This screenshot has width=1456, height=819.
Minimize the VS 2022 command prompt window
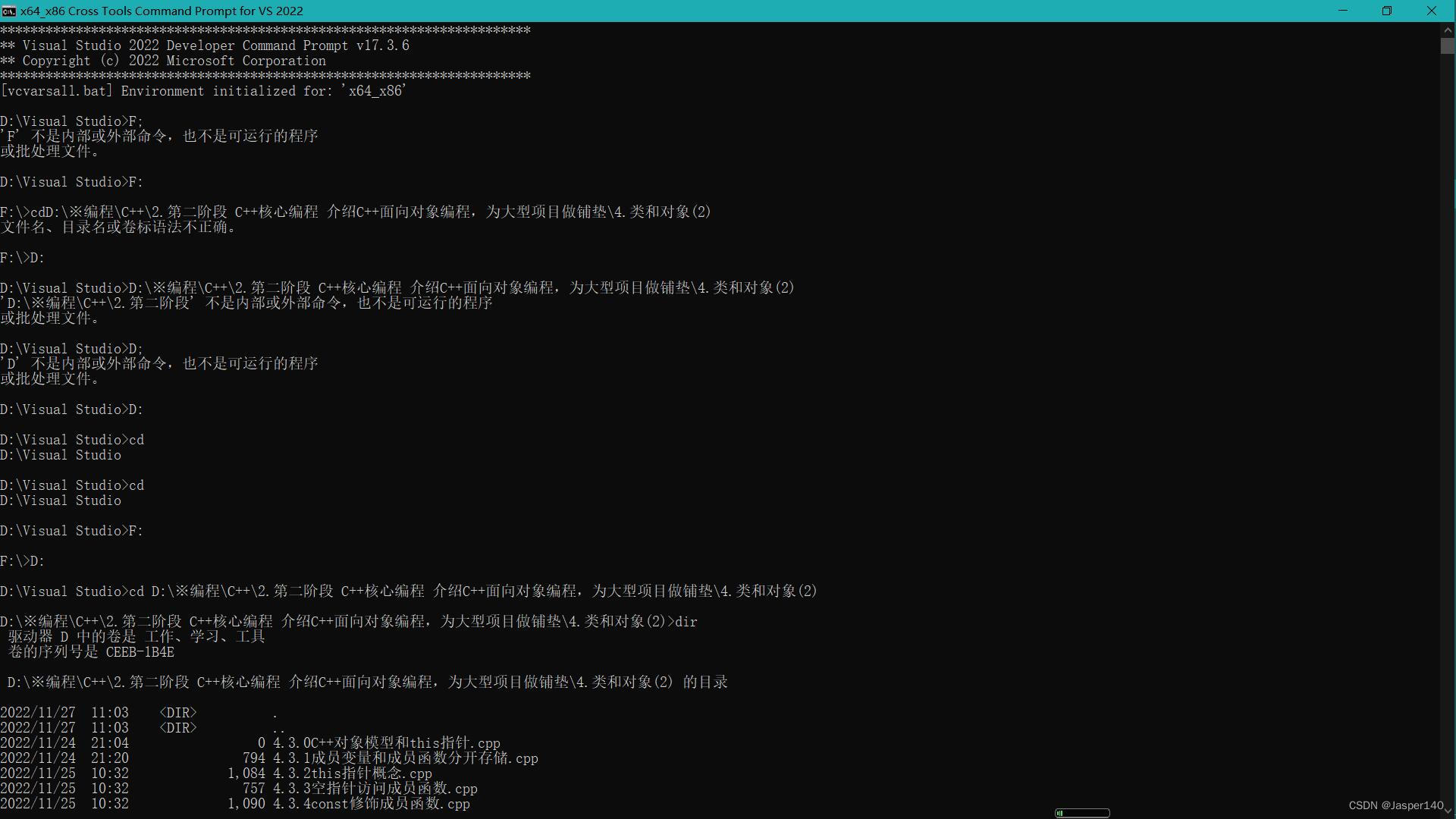[1343, 11]
